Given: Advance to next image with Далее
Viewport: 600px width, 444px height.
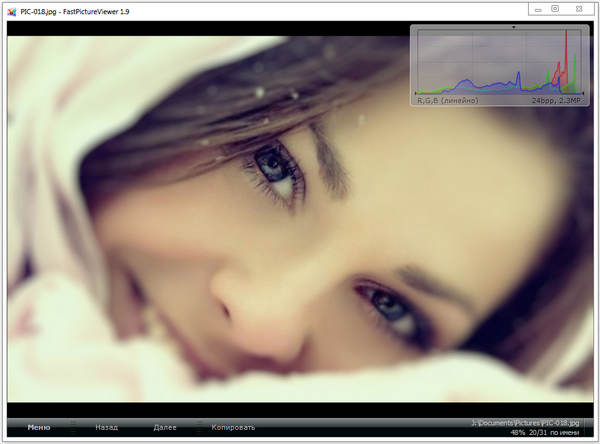Looking at the screenshot, I should (165, 427).
